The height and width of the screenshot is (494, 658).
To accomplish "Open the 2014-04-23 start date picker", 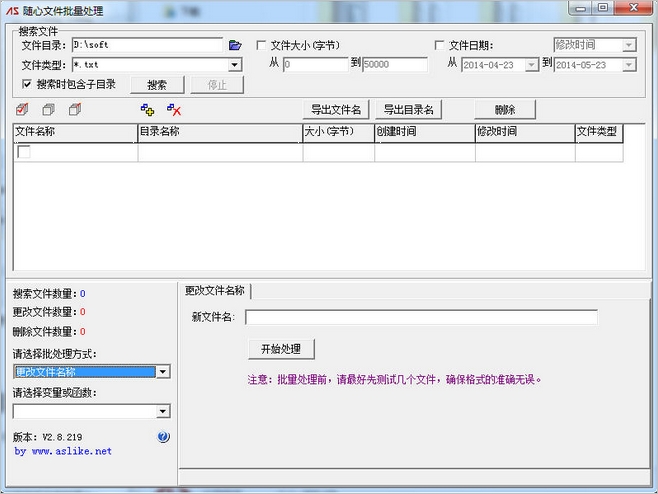I will [x=531, y=65].
